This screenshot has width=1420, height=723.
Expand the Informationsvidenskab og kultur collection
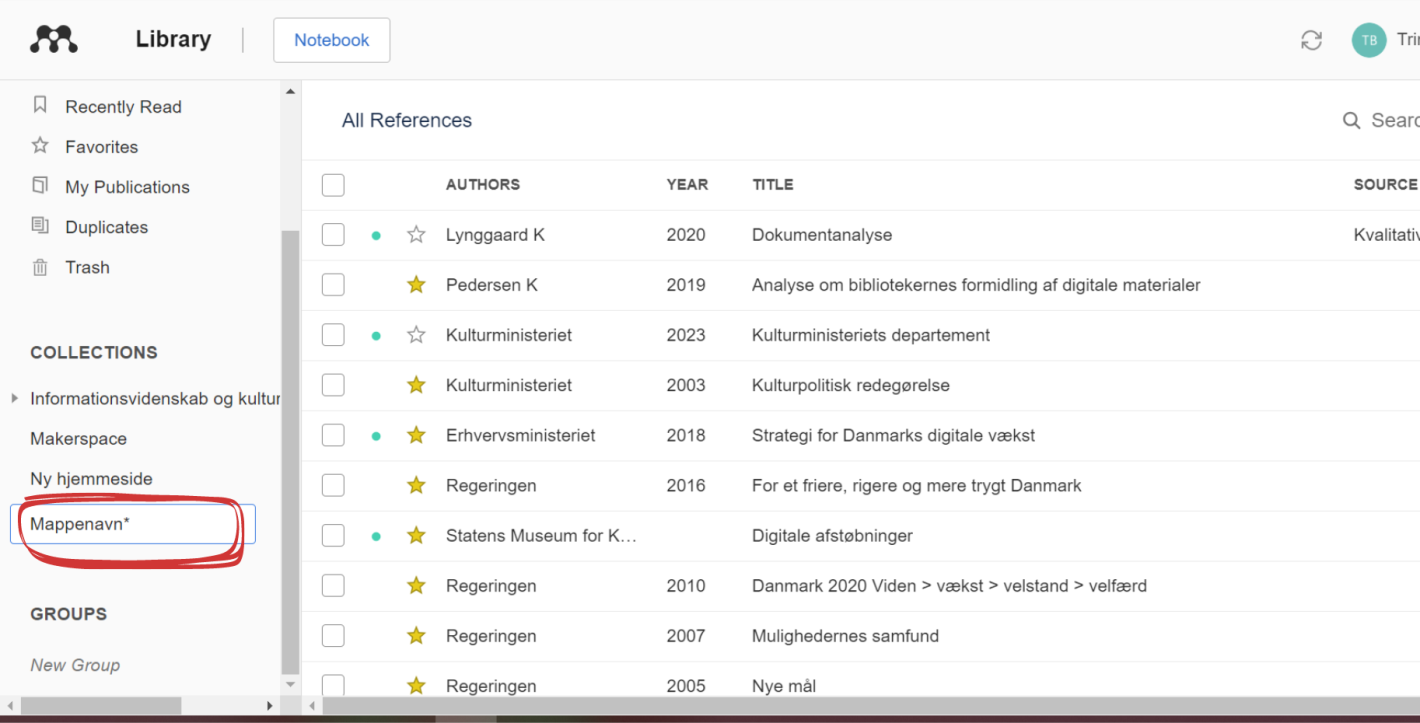(15, 398)
